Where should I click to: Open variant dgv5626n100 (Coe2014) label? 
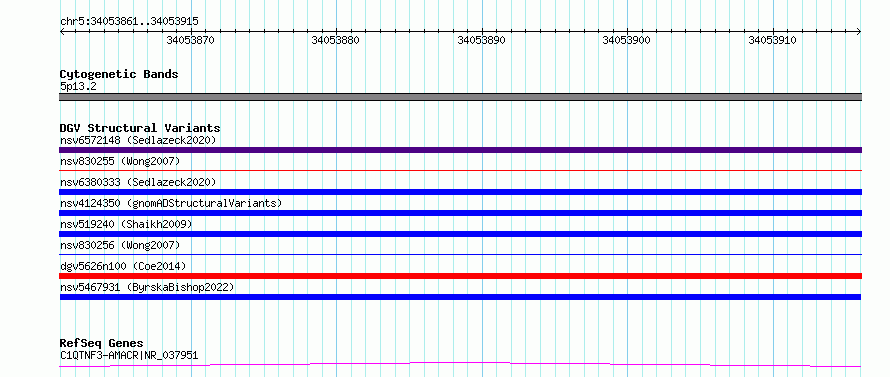(123, 266)
